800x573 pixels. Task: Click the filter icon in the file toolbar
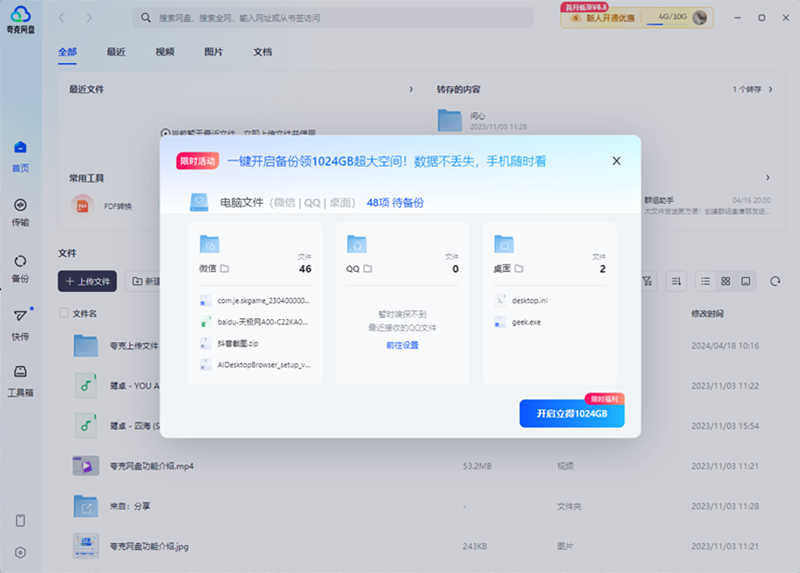pos(648,282)
